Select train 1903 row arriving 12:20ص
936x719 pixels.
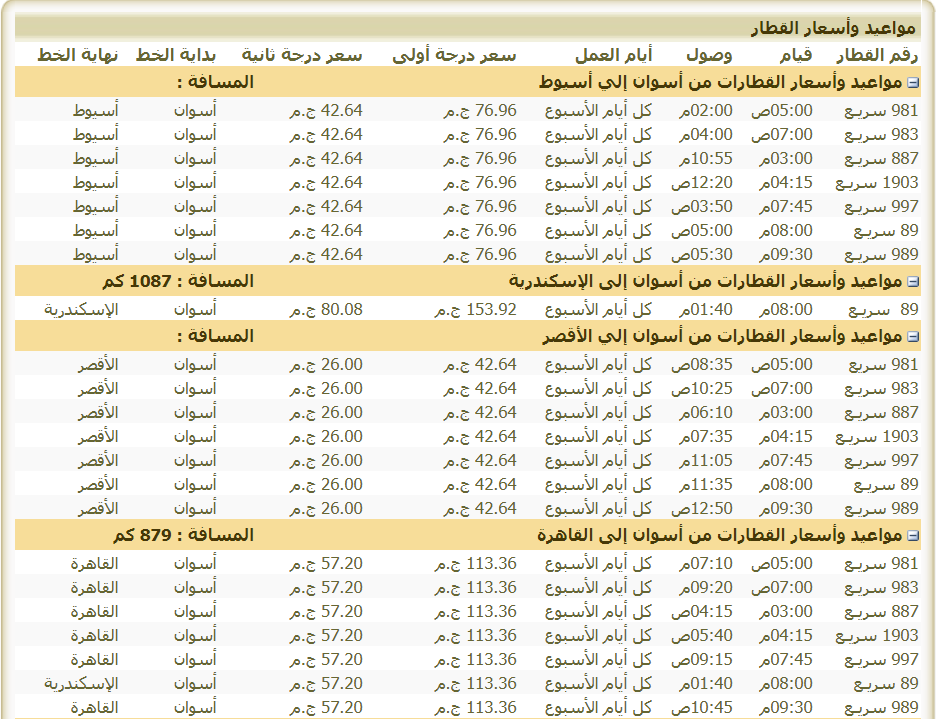(x=468, y=182)
